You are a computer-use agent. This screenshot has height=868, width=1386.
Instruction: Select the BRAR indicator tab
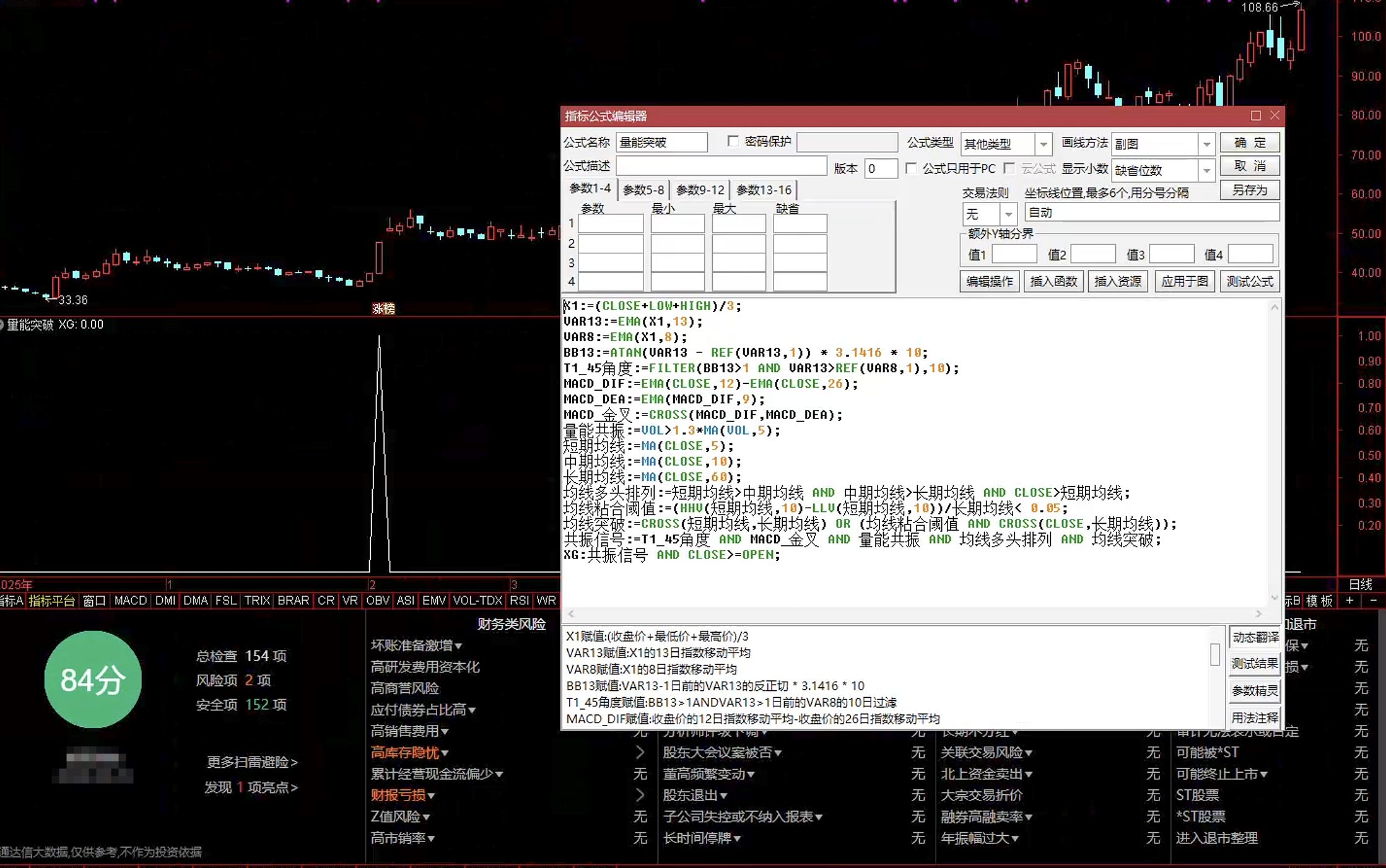293,601
